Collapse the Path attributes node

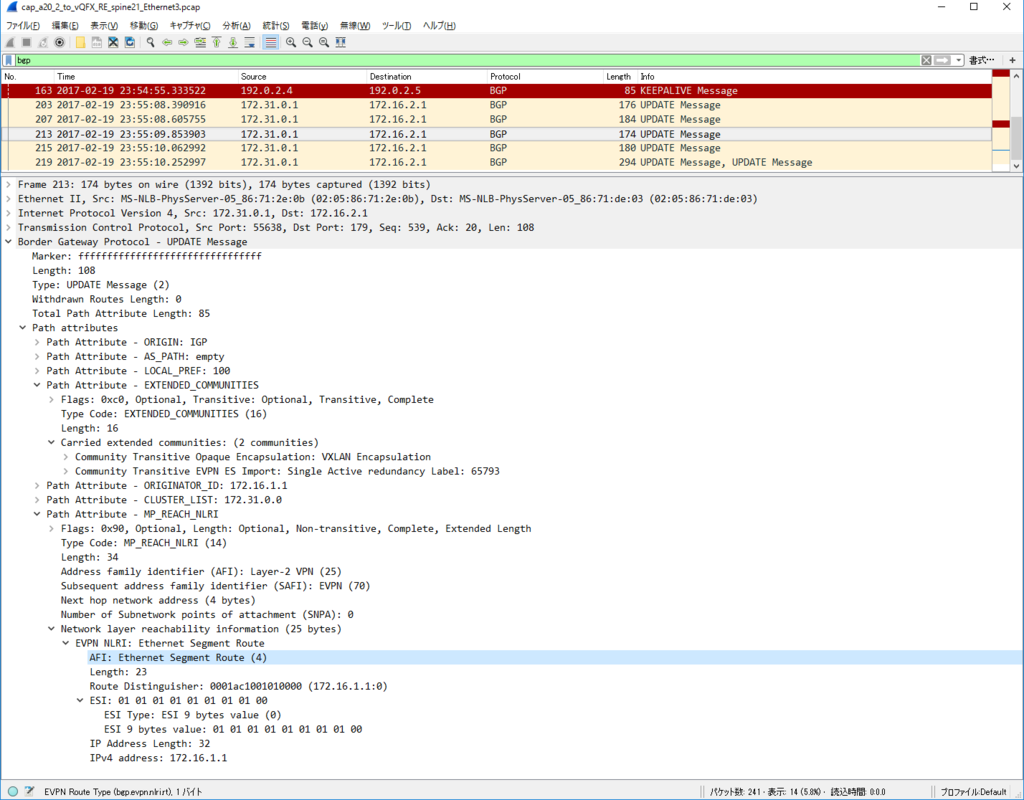[x=23, y=328]
